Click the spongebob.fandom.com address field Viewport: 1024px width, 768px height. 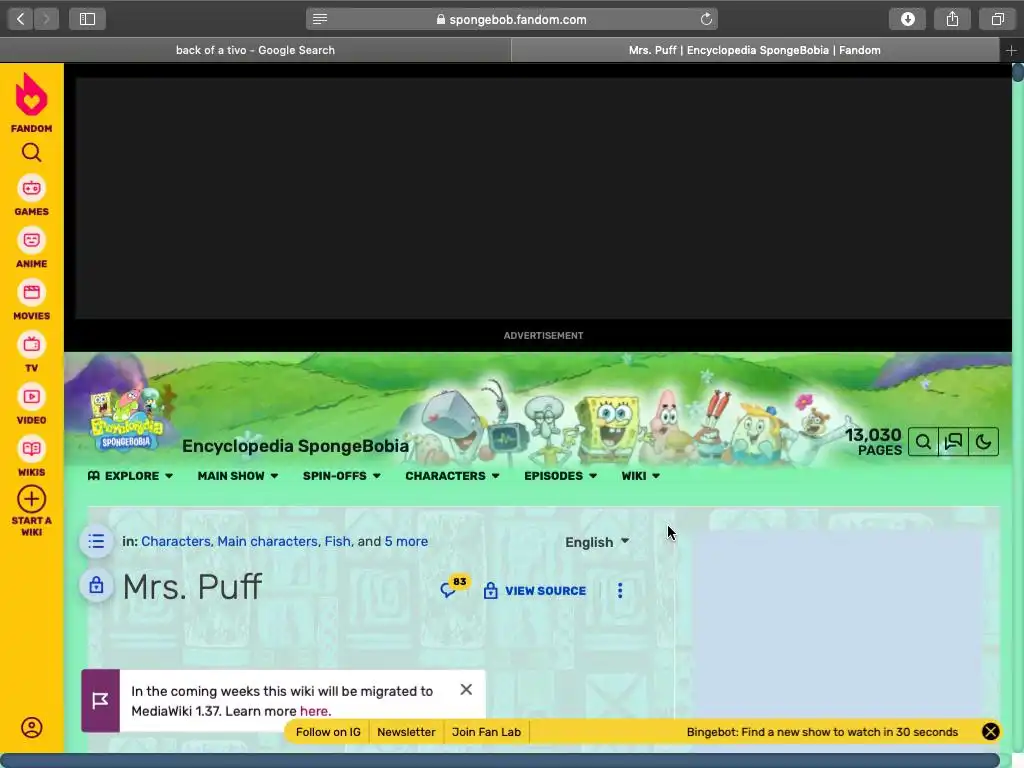pos(511,19)
